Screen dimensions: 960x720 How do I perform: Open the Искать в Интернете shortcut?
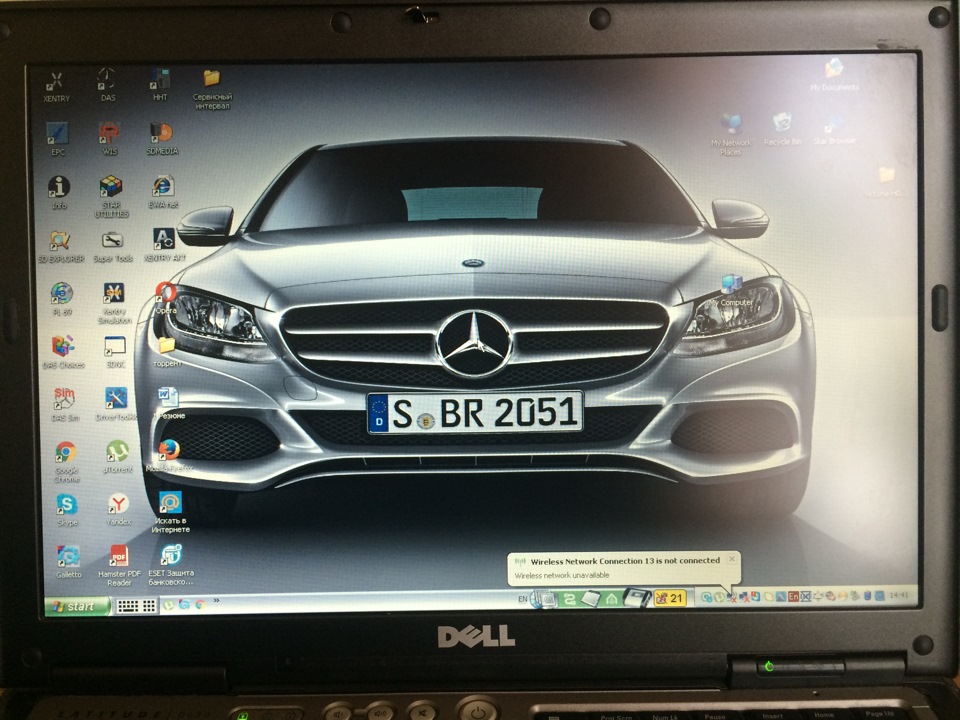171,512
